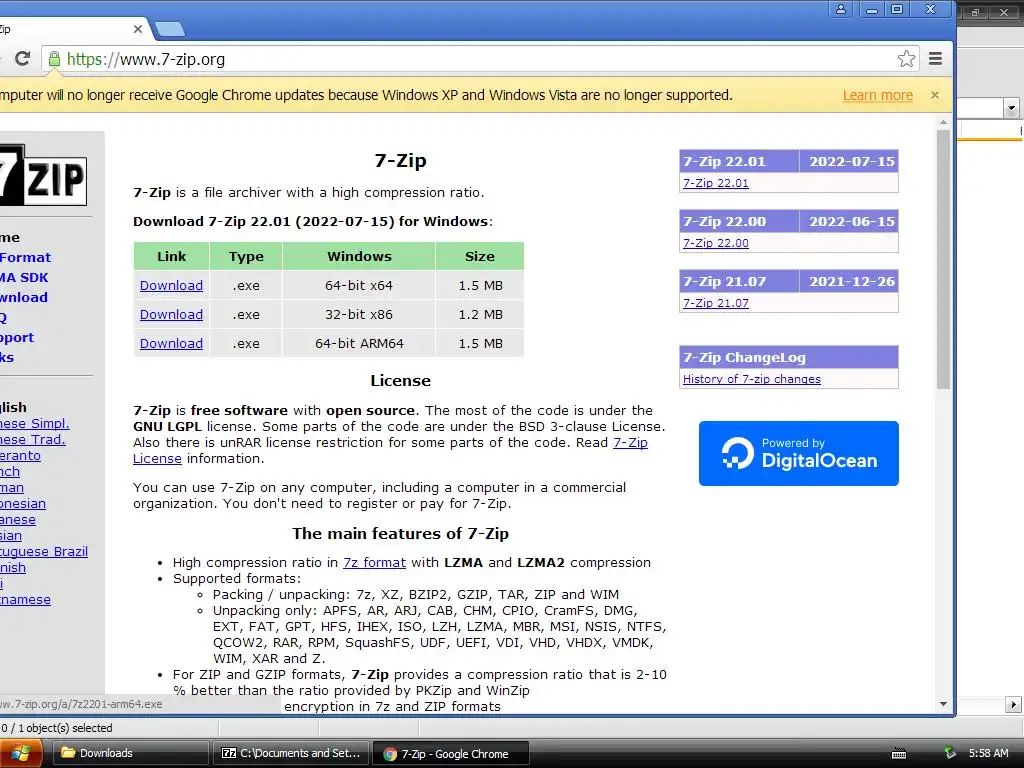Open the 7-Zip 22.01 news link
Viewport: 1024px width, 768px height.
tap(716, 183)
